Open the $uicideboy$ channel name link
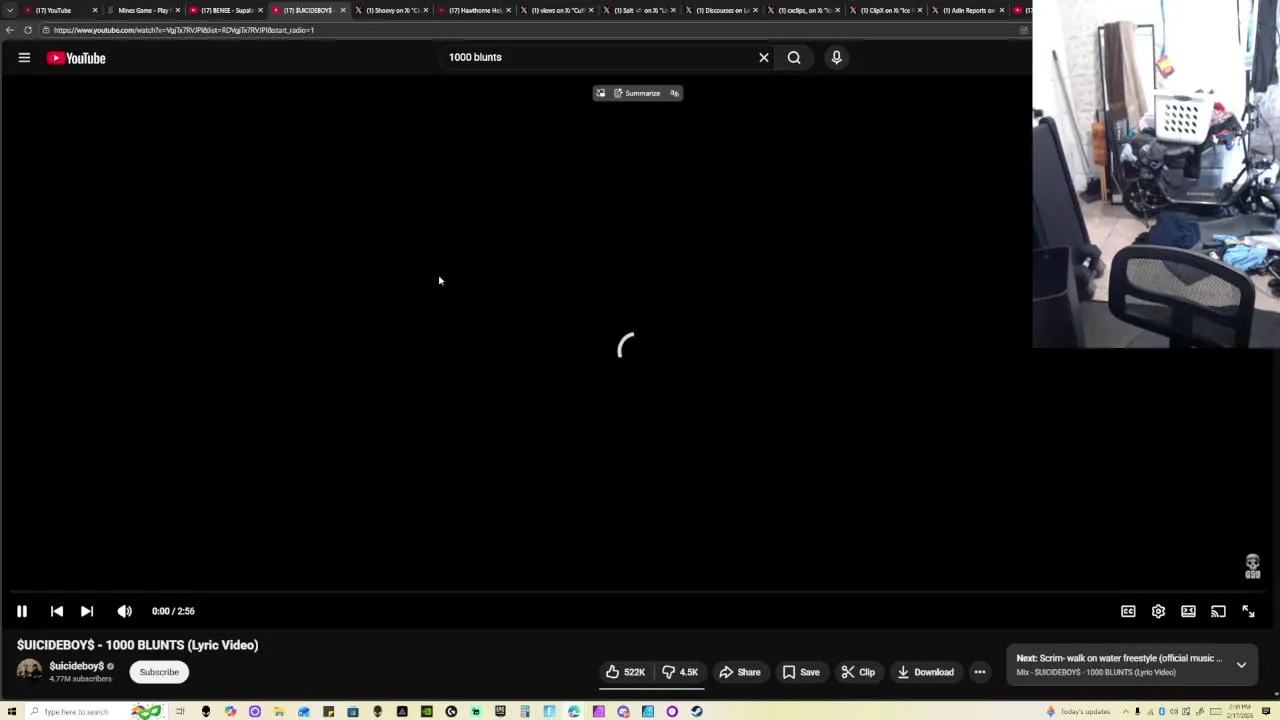Viewport: 1280px width, 720px height. point(77,666)
